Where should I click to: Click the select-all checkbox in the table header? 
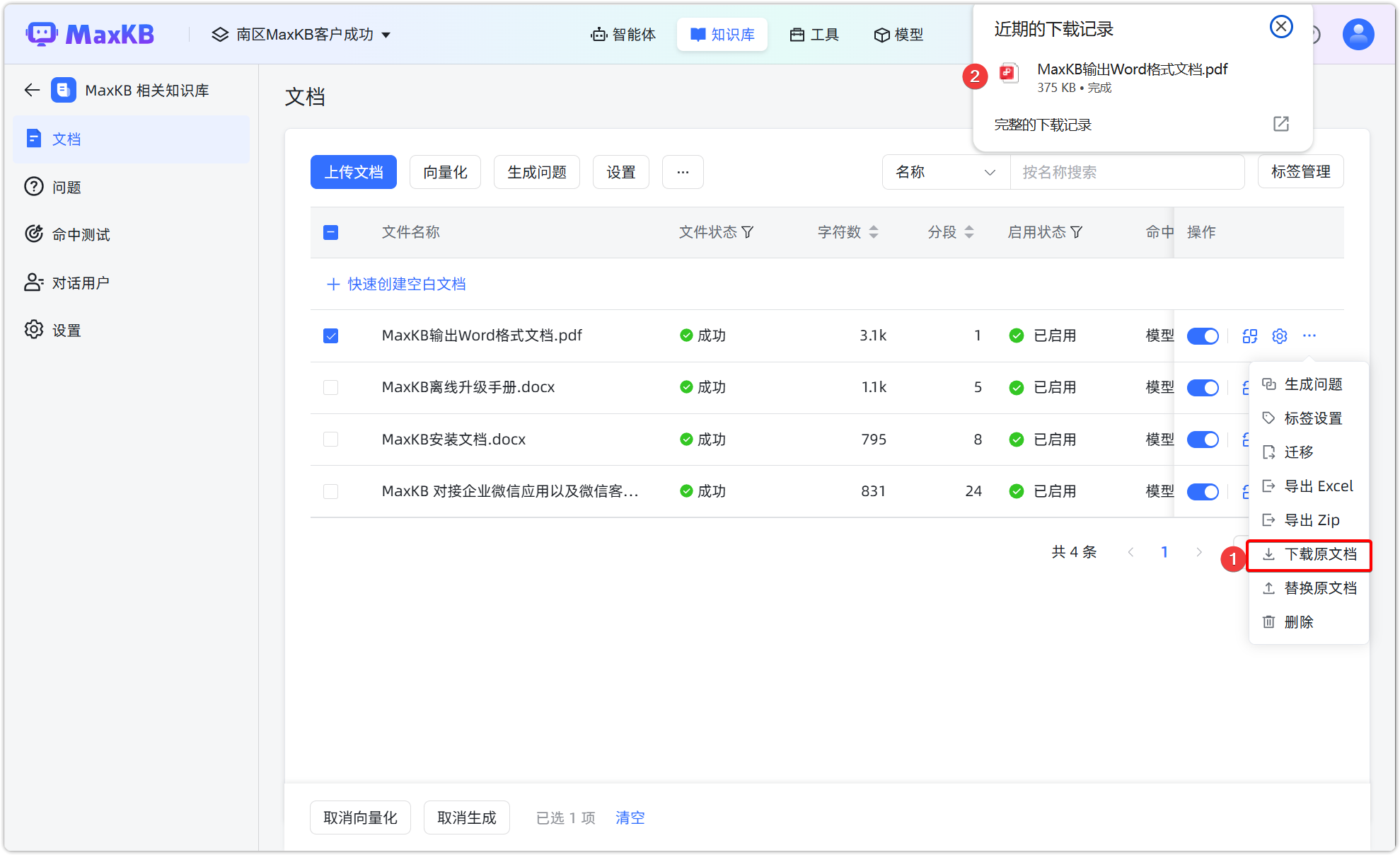pos(330,231)
